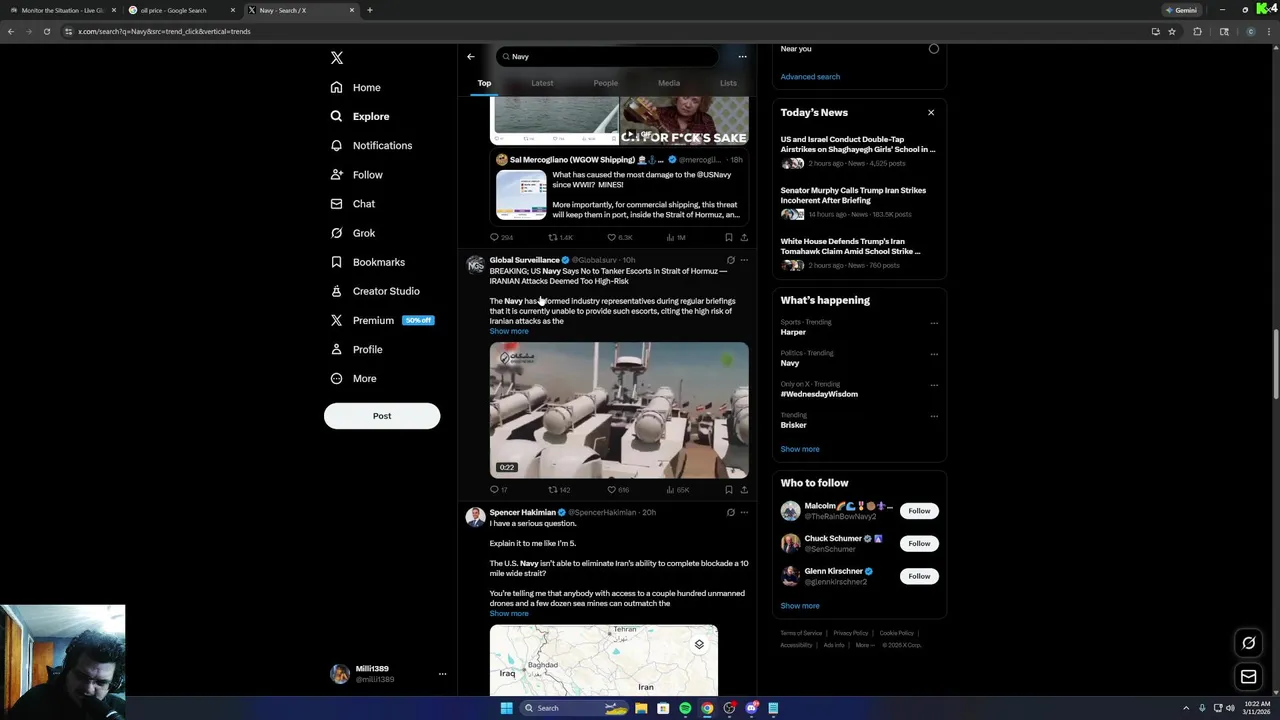
Task: Open Windows Start menu
Action: (506, 708)
